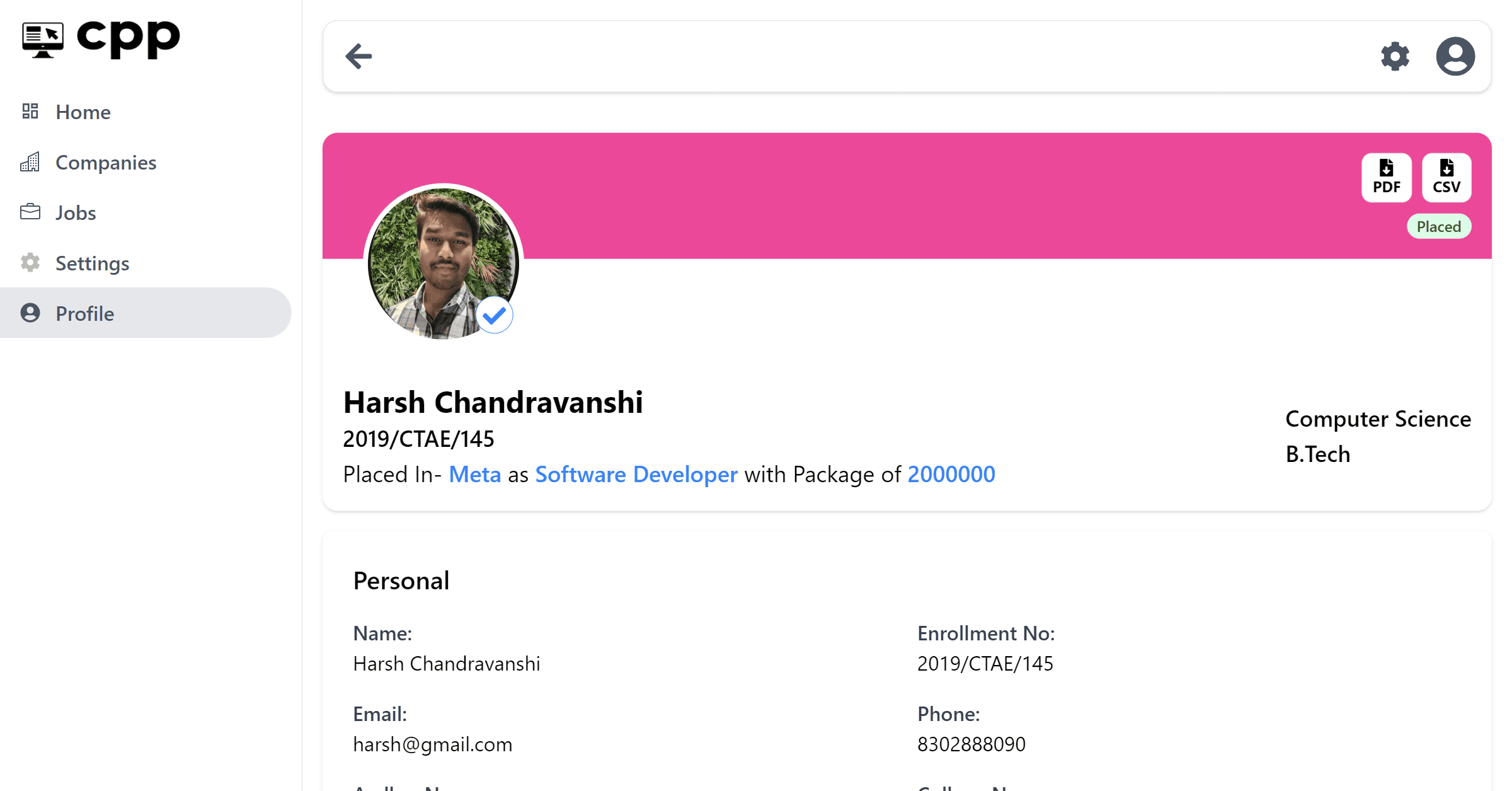
Task: Click the Phone: field label
Action: point(949,714)
